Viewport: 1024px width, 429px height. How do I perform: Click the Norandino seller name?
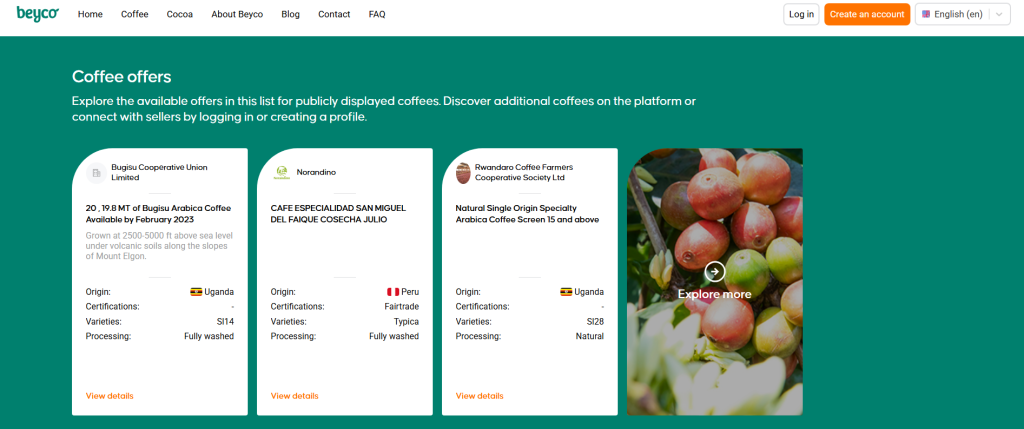pyautogui.click(x=316, y=172)
